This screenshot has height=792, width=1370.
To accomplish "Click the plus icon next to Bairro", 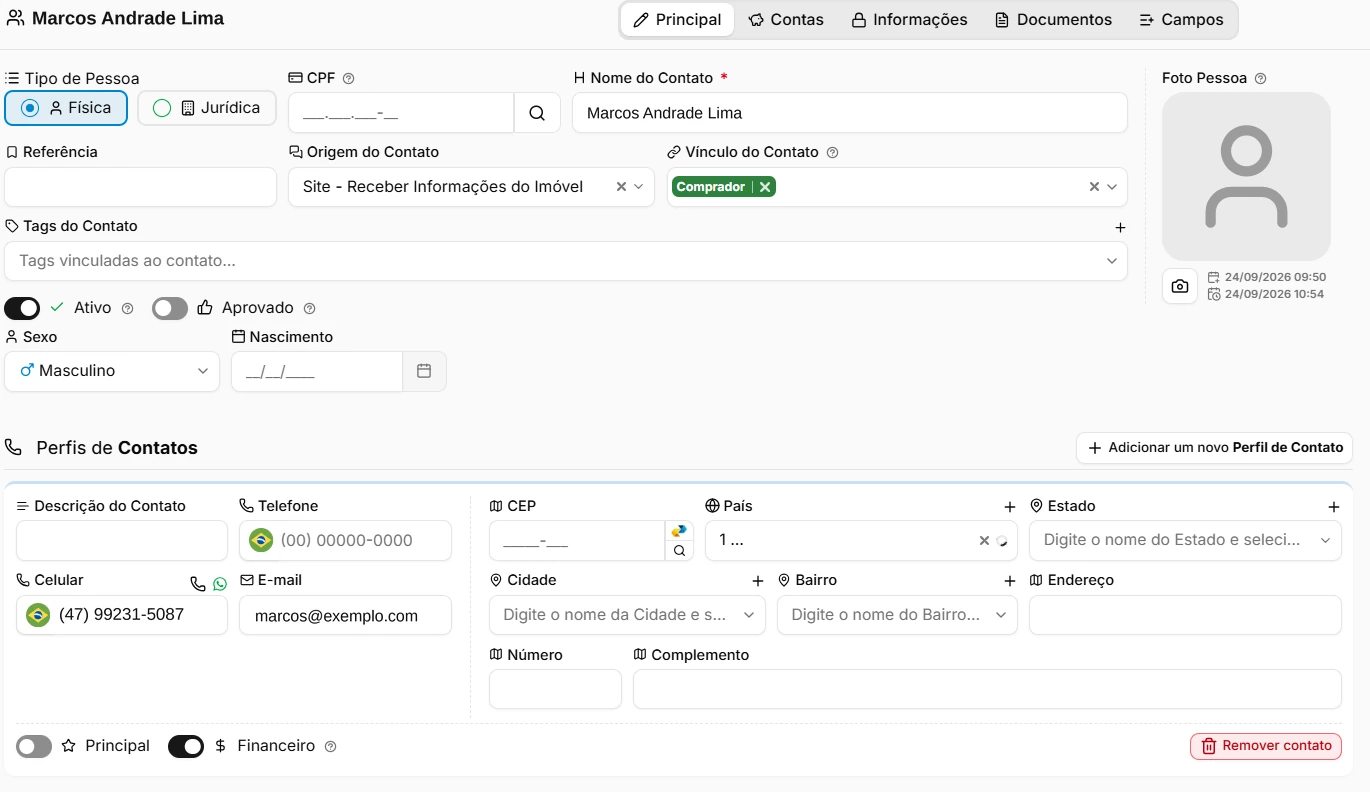I will 1010,581.
